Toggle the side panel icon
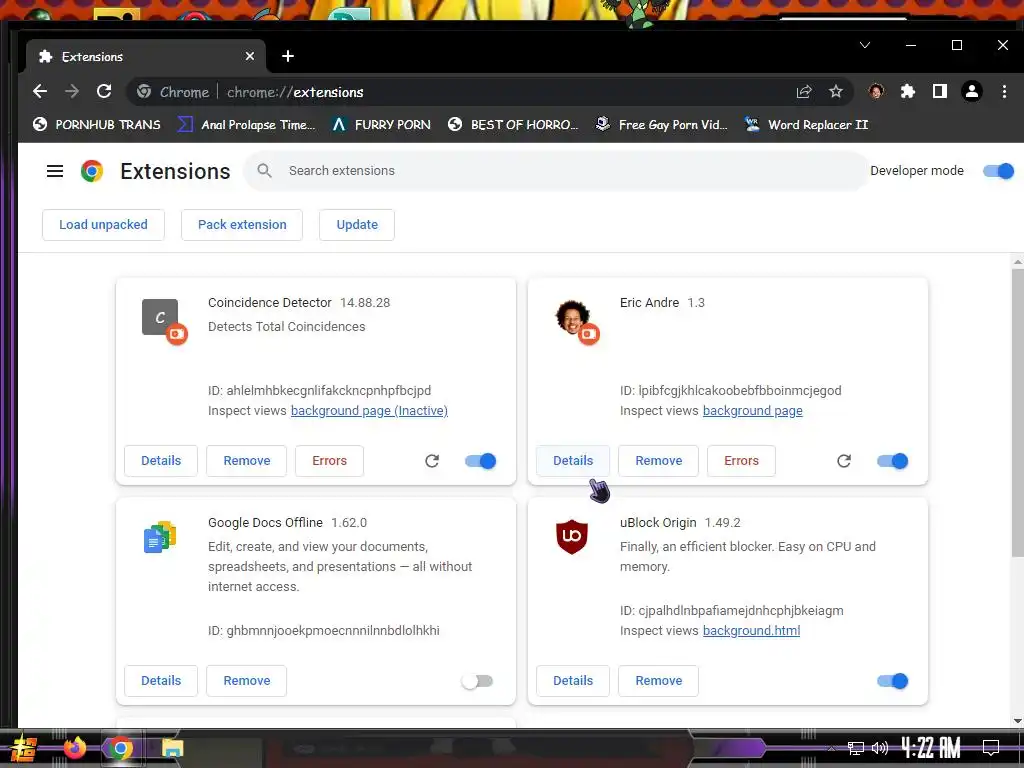 coord(940,91)
